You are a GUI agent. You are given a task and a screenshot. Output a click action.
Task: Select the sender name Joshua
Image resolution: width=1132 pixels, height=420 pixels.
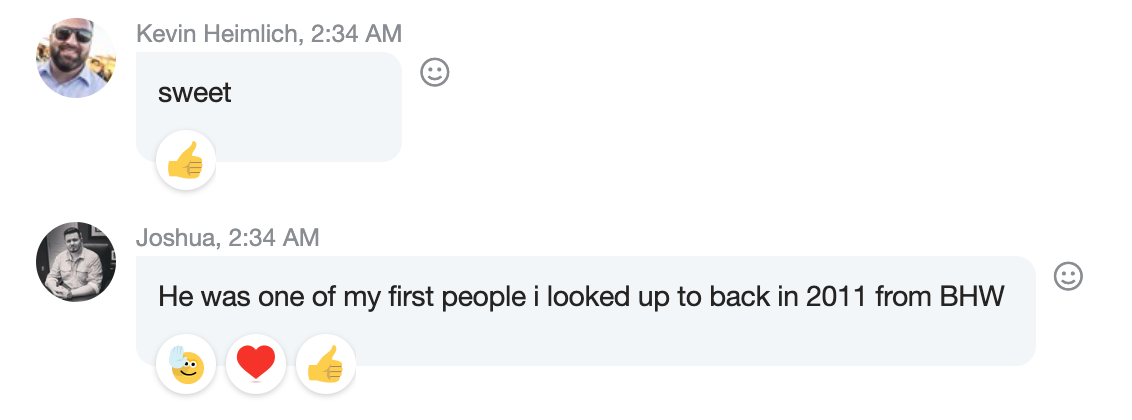[x=174, y=238]
